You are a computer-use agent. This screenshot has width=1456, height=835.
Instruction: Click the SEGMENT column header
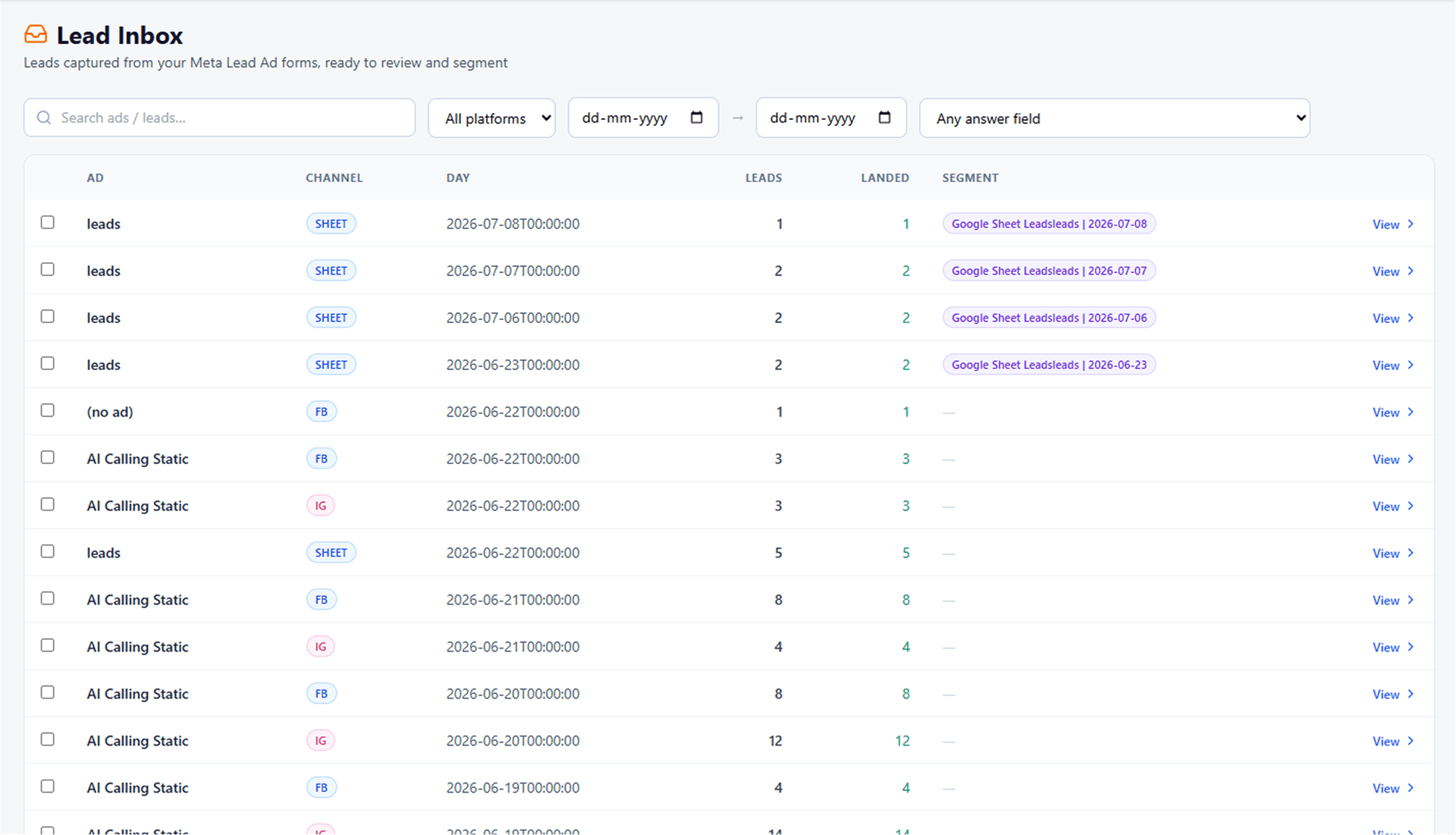(x=970, y=177)
